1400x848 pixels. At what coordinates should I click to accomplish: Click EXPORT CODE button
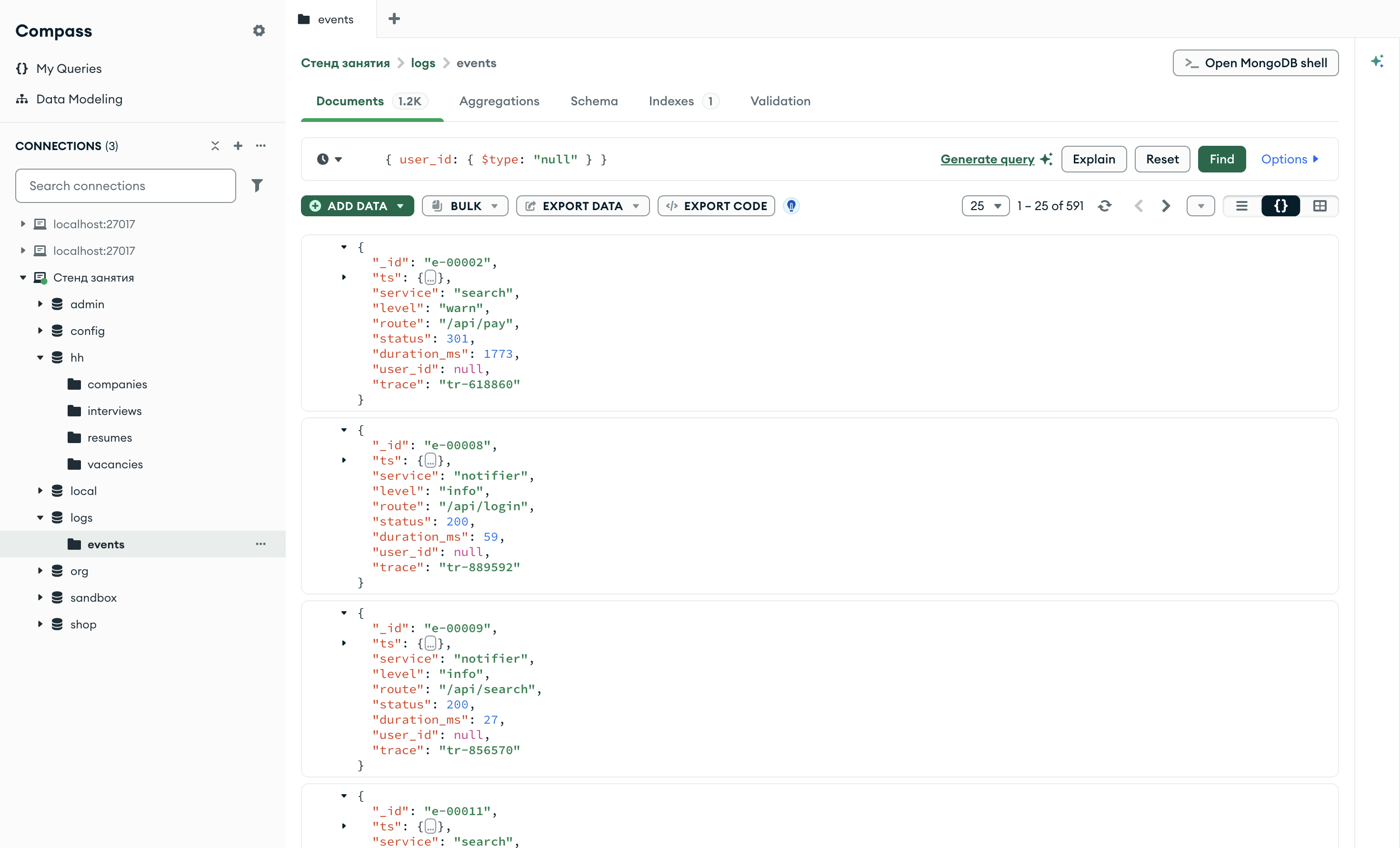click(x=717, y=206)
